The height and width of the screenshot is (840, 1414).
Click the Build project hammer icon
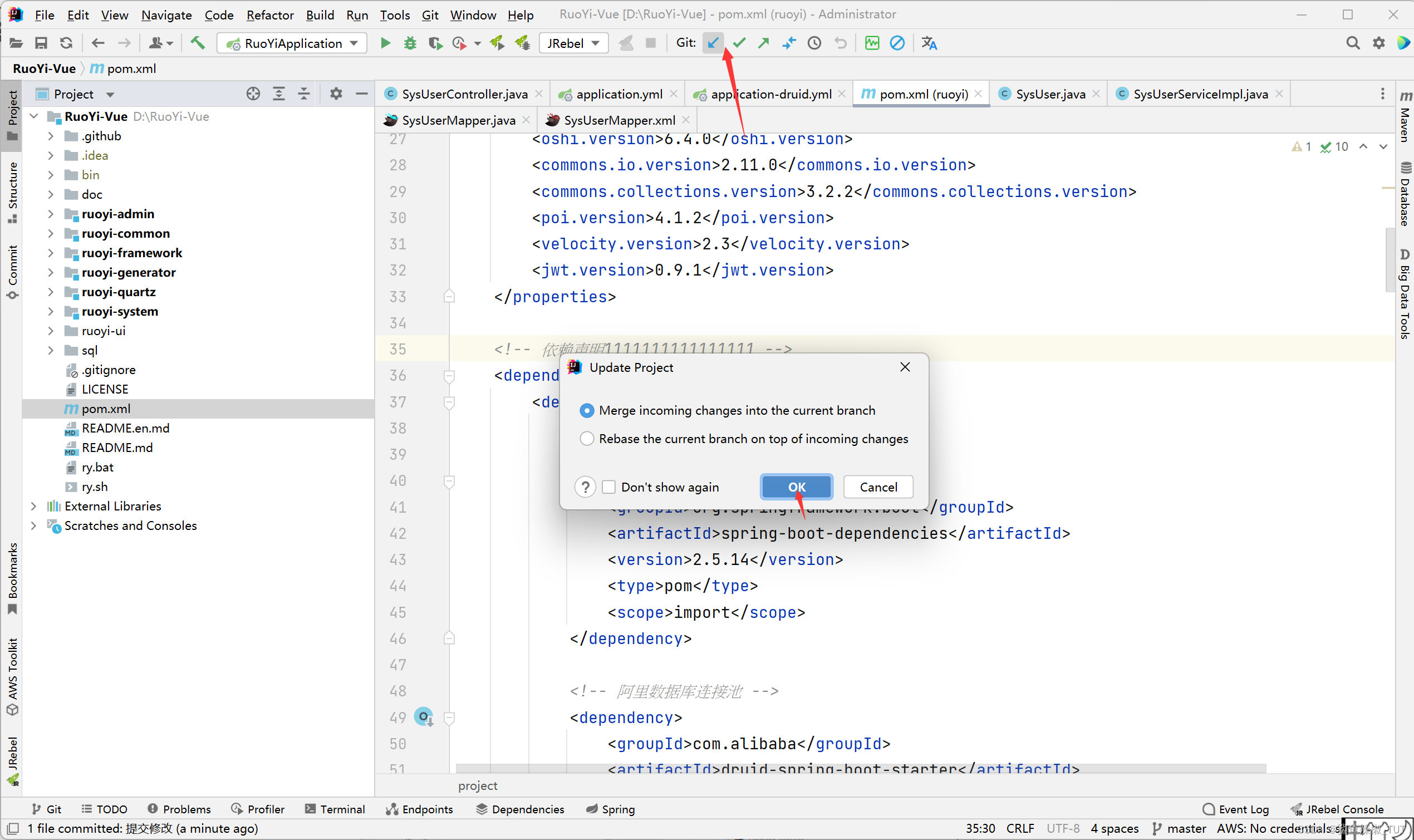198,43
